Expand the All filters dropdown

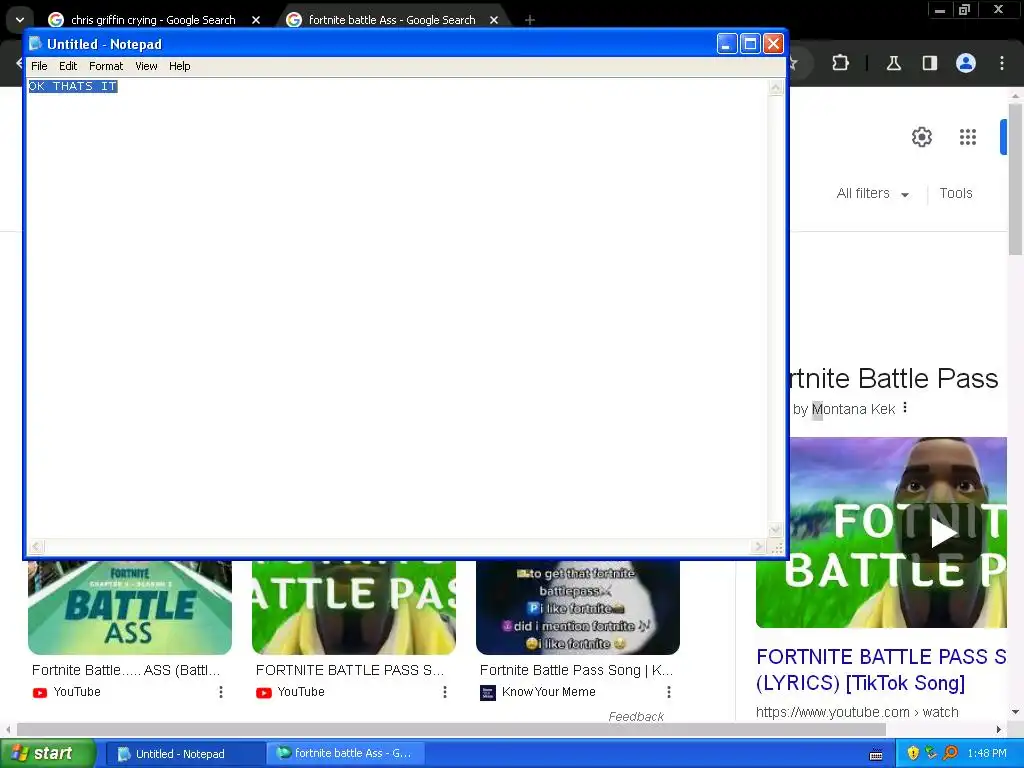[872, 193]
